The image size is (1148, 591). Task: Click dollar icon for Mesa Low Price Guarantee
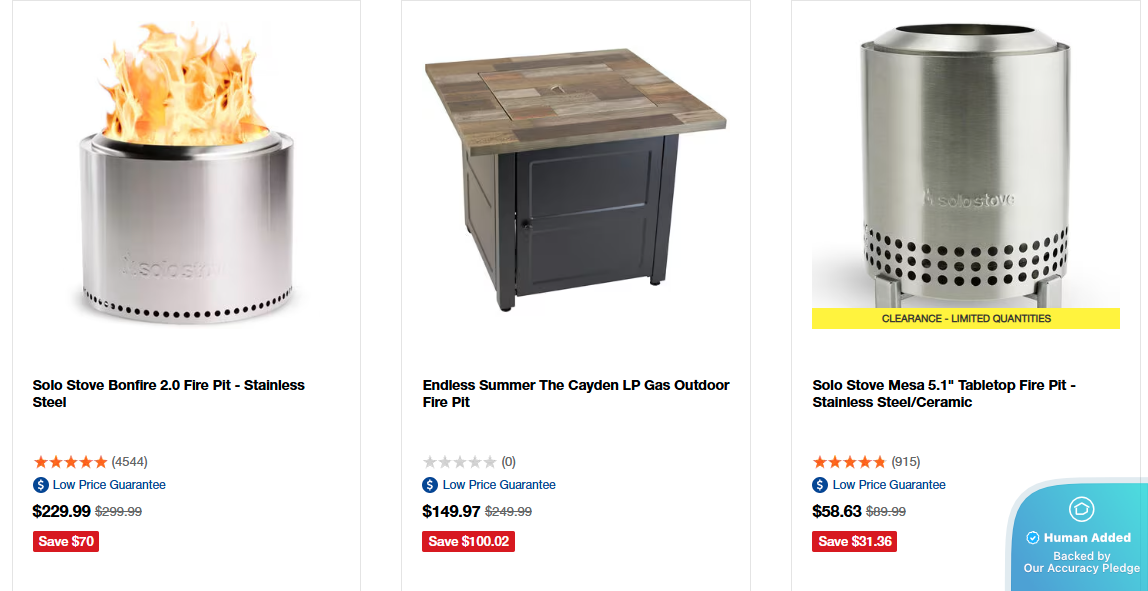820,485
